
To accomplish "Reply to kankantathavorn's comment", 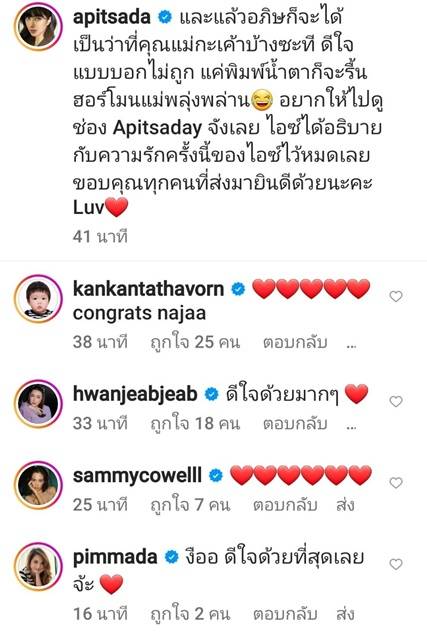I will tap(295, 342).
